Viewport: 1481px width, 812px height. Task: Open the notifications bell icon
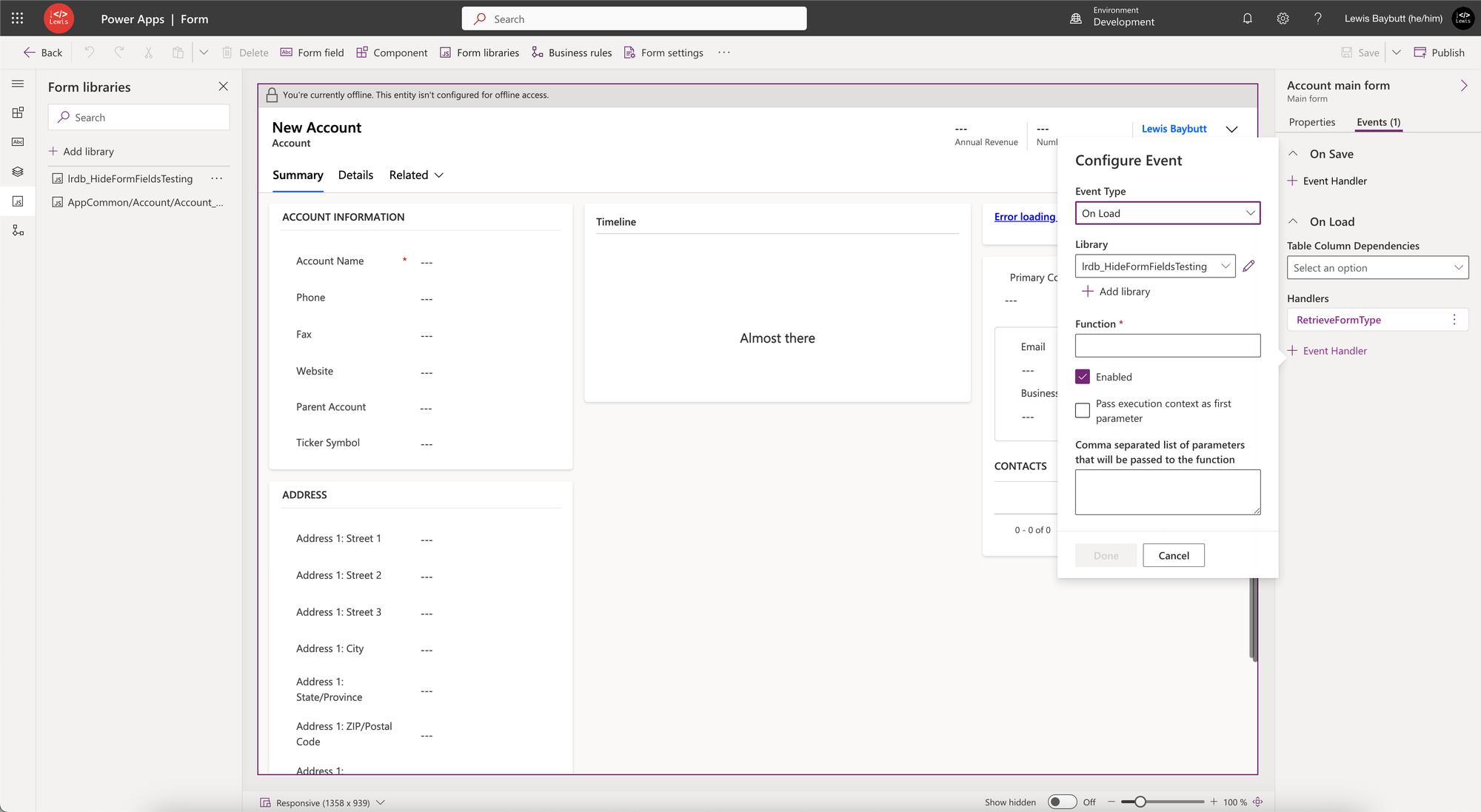1247,19
